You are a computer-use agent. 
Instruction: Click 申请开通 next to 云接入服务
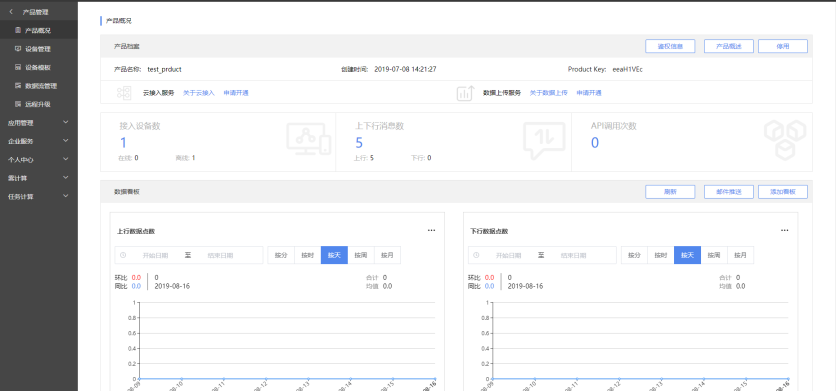tap(236, 93)
